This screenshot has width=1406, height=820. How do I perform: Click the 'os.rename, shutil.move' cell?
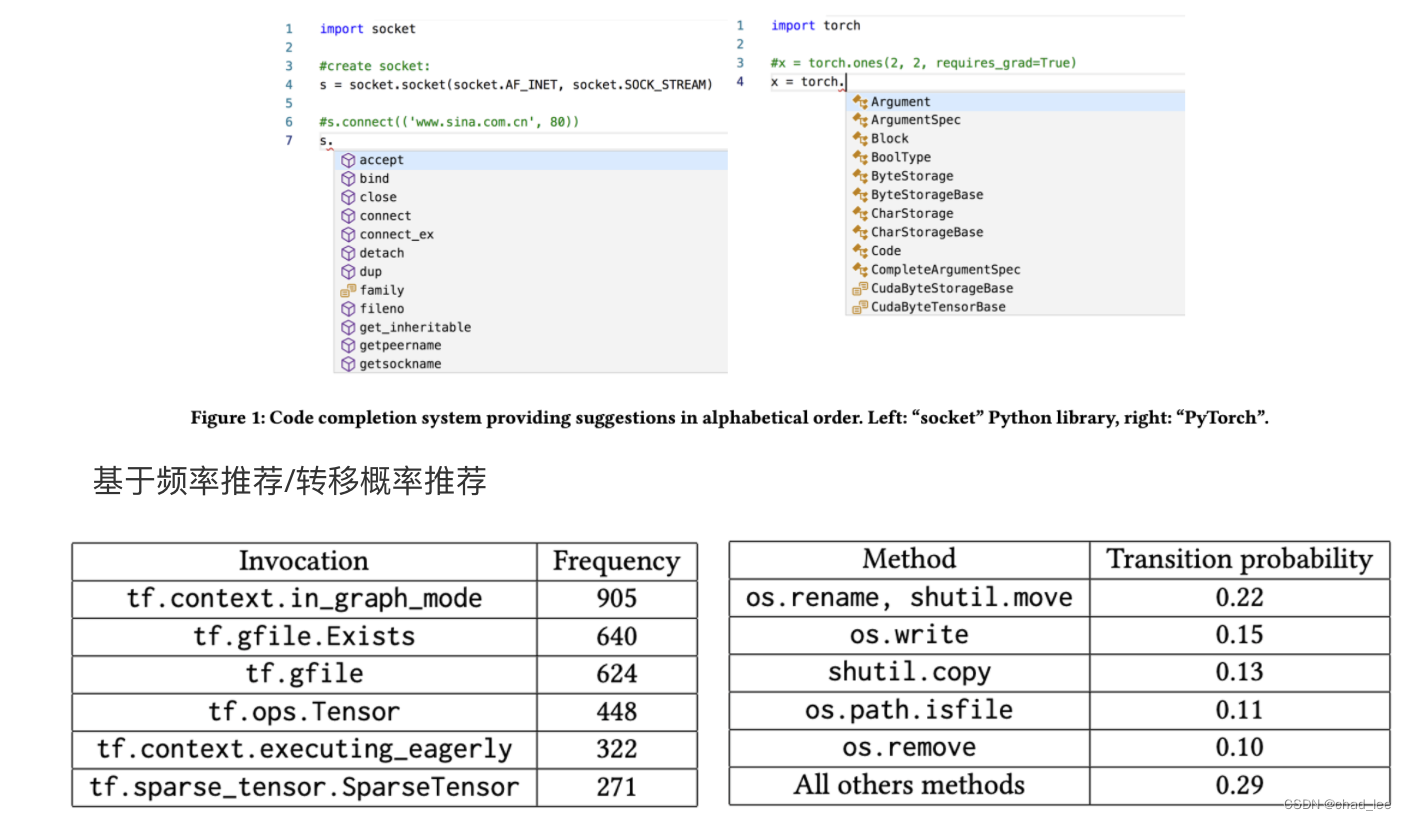click(909, 598)
